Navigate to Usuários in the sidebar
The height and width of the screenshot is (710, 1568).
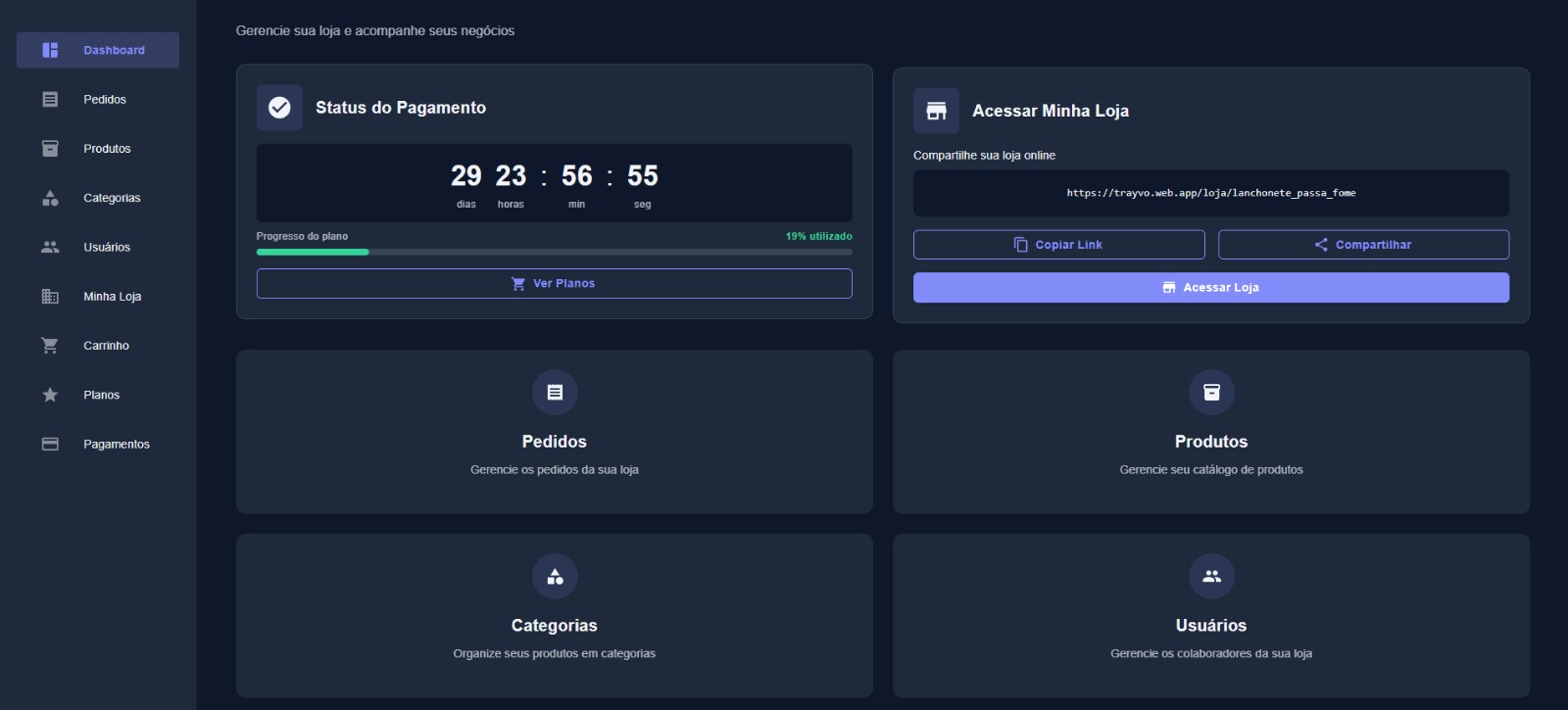98,247
